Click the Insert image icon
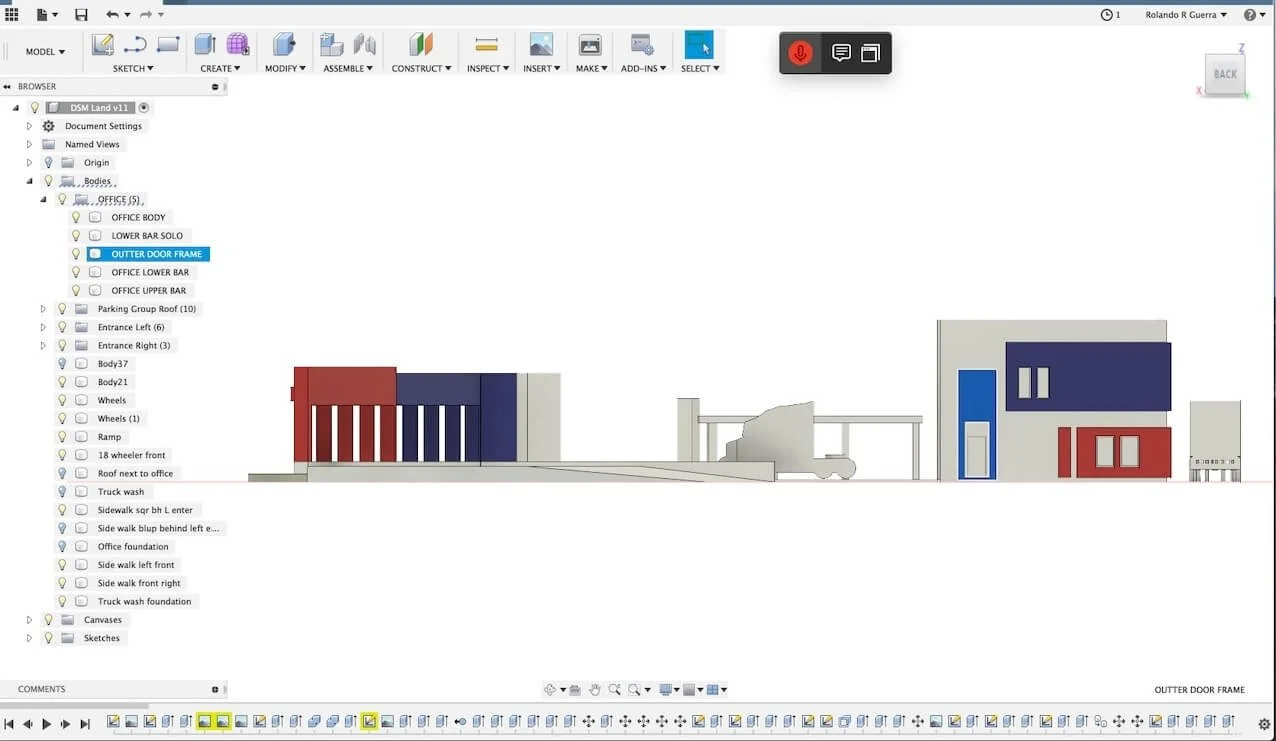The height and width of the screenshot is (741, 1276). pyautogui.click(x=541, y=45)
